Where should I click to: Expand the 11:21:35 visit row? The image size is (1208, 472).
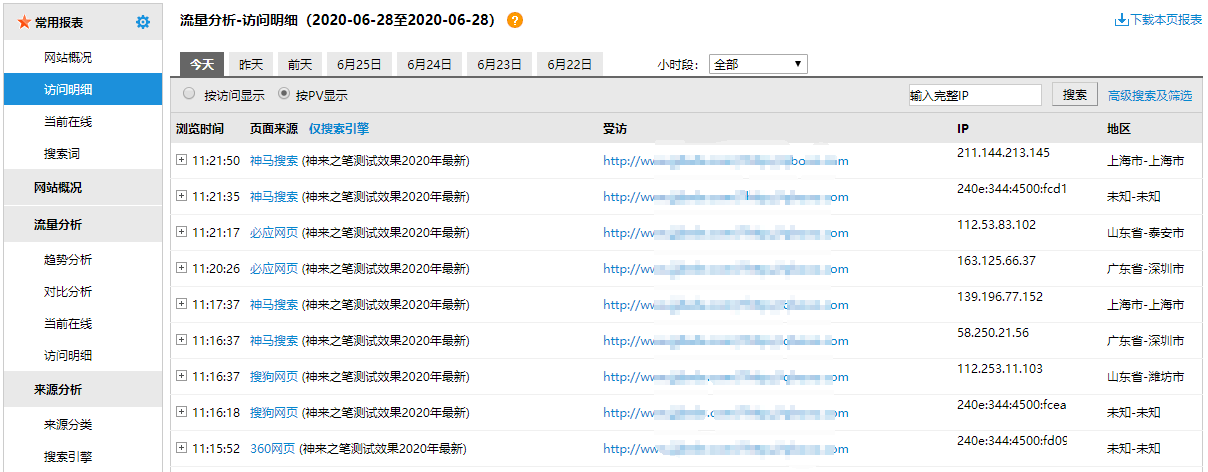(181, 196)
